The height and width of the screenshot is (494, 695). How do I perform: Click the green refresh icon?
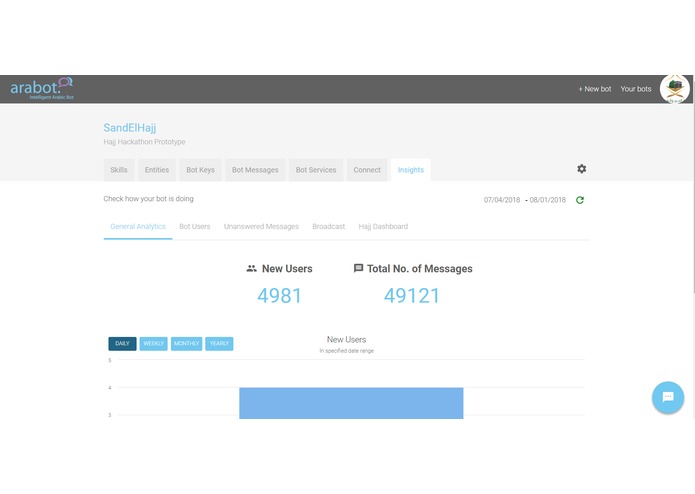pos(580,200)
